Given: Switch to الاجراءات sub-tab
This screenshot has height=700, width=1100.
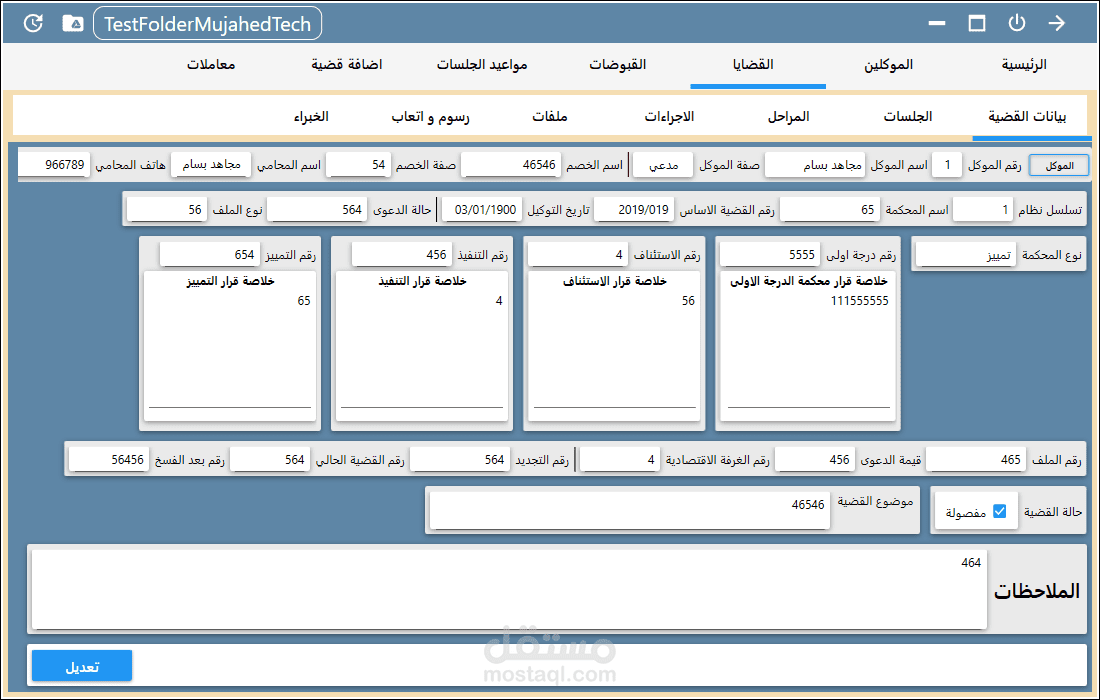Looking at the screenshot, I should [x=669, y=116].
